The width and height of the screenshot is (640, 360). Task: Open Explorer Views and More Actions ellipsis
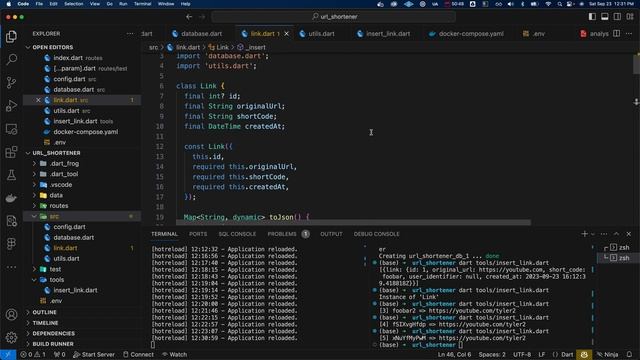(130, 33)
